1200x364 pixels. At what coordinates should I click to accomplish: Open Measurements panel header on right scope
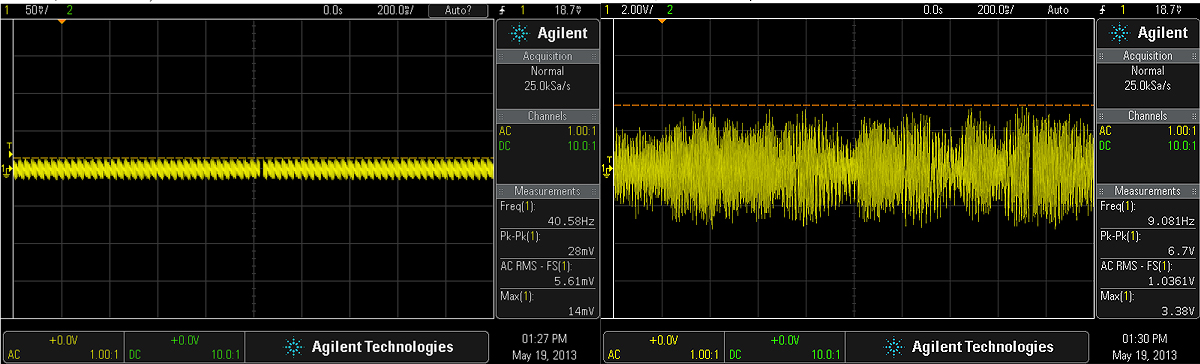(1147, 190)
